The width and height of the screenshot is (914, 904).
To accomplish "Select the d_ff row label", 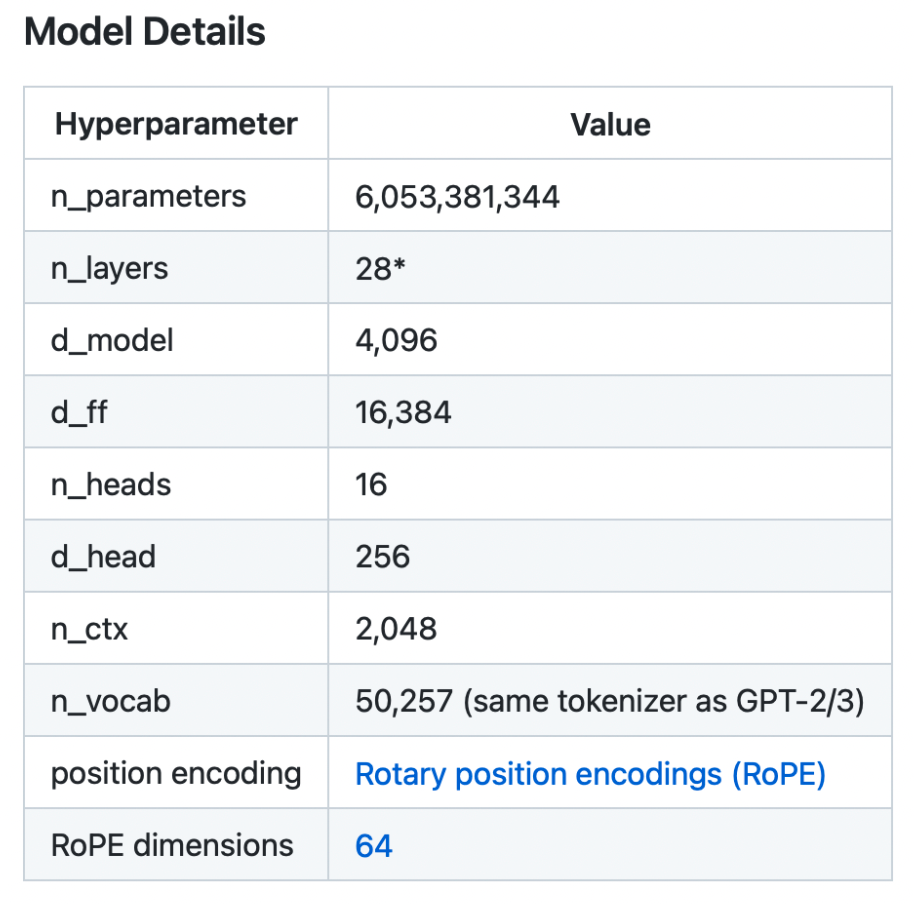I will (79, 412).
